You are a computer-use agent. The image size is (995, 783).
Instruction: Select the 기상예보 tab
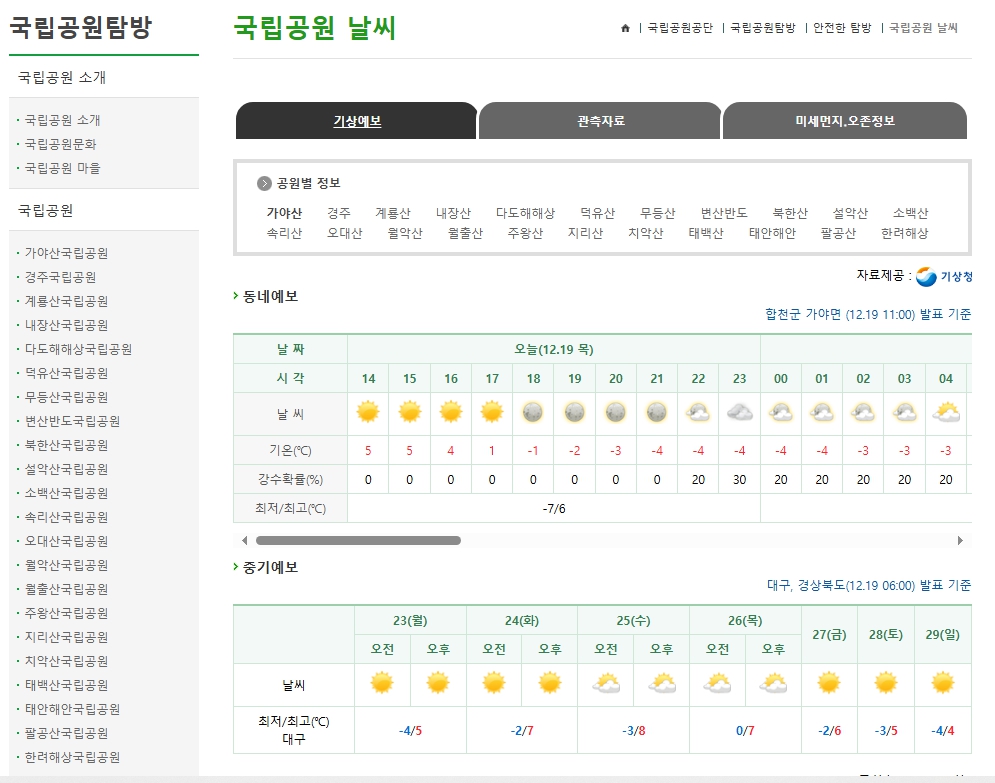point(357,121)
